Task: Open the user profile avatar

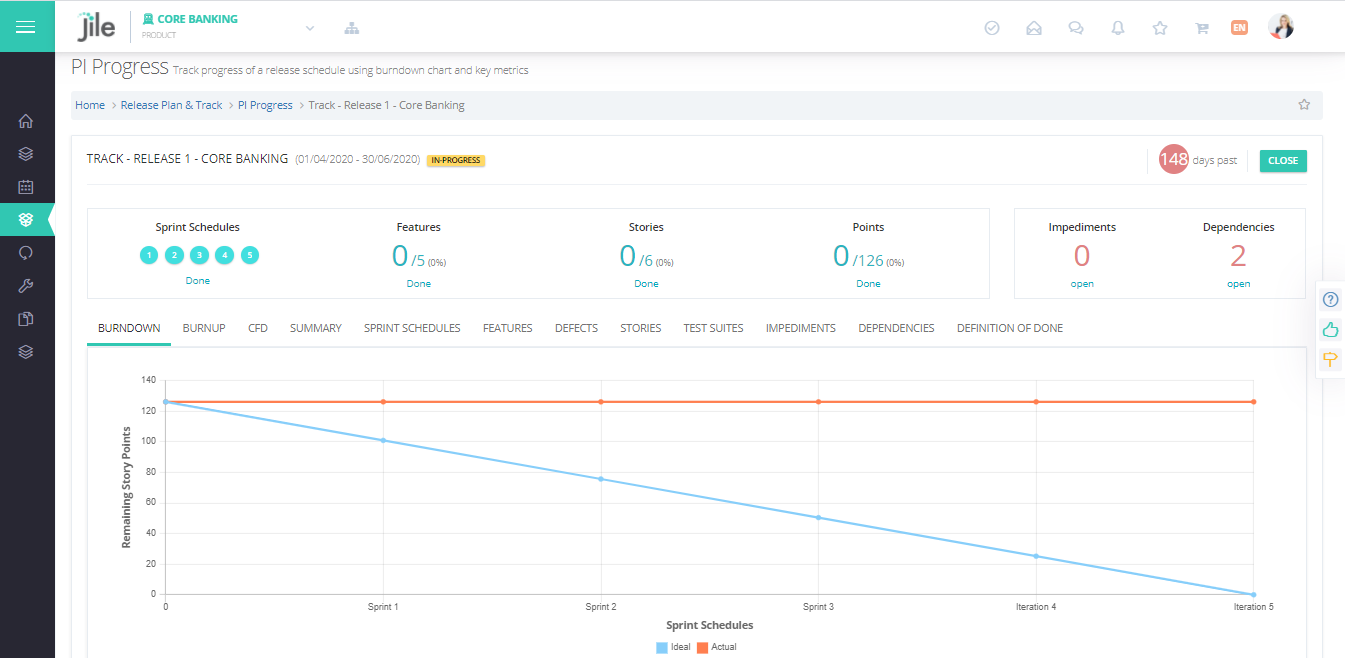Action: click(1281, 27)
